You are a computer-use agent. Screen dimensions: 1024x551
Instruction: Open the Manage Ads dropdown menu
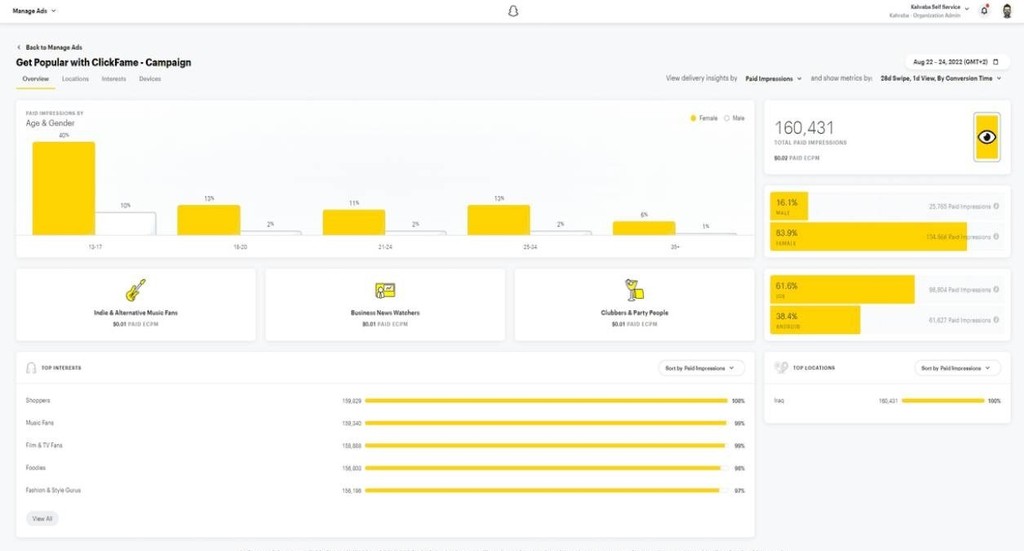(x=34, y=11)
